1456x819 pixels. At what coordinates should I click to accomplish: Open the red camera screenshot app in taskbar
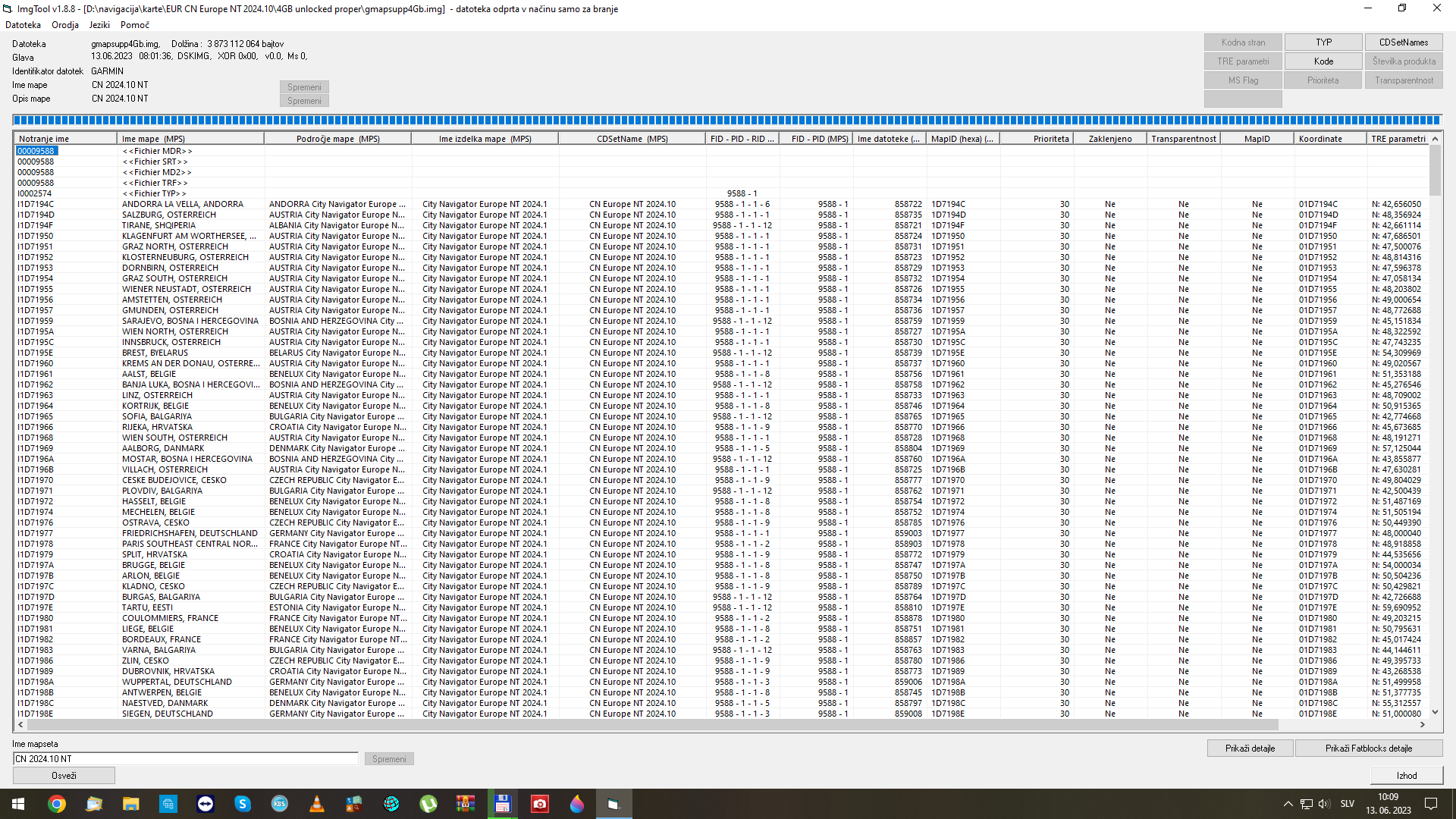(540, 804)
